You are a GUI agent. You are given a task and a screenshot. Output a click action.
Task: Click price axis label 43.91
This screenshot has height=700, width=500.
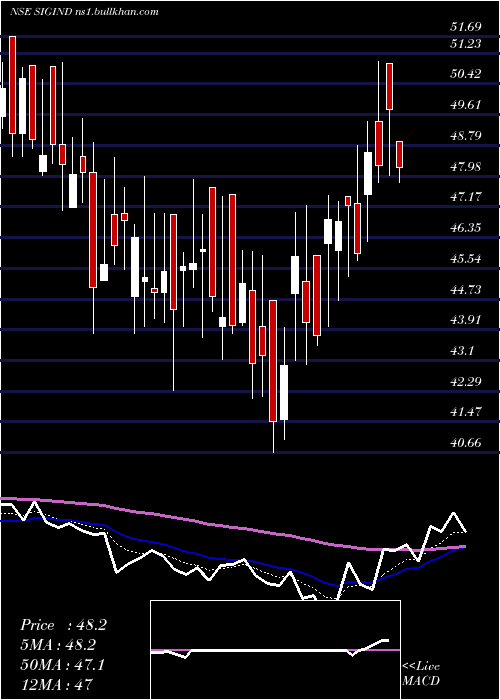click(x=466, y=320)
